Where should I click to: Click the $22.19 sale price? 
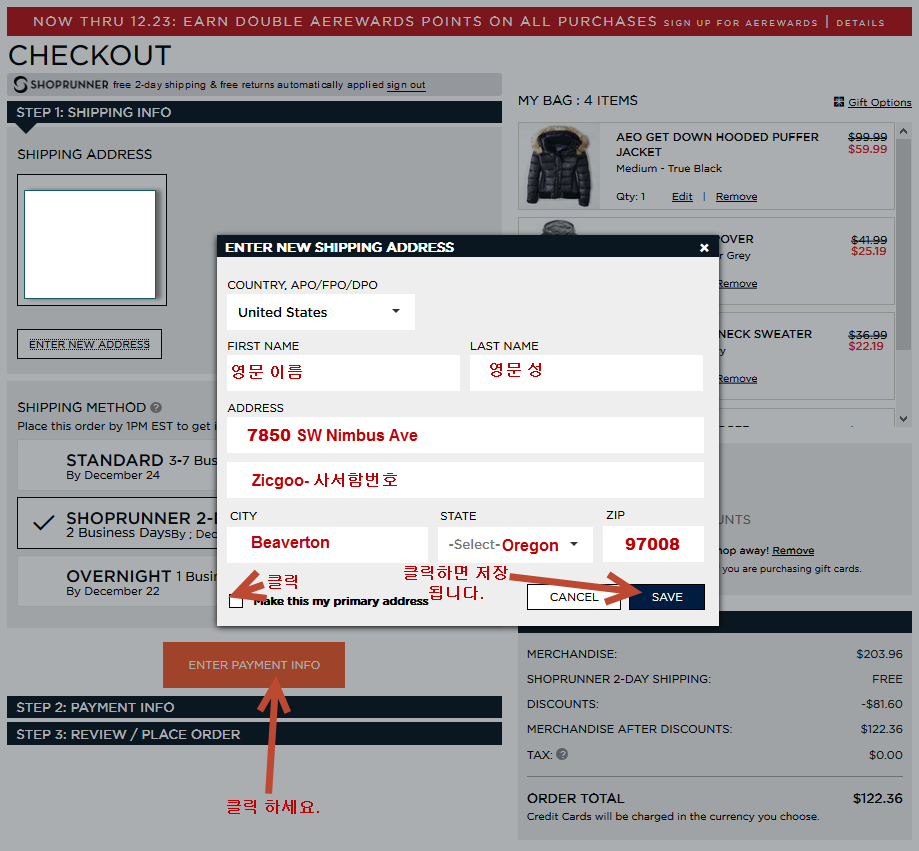866,346
